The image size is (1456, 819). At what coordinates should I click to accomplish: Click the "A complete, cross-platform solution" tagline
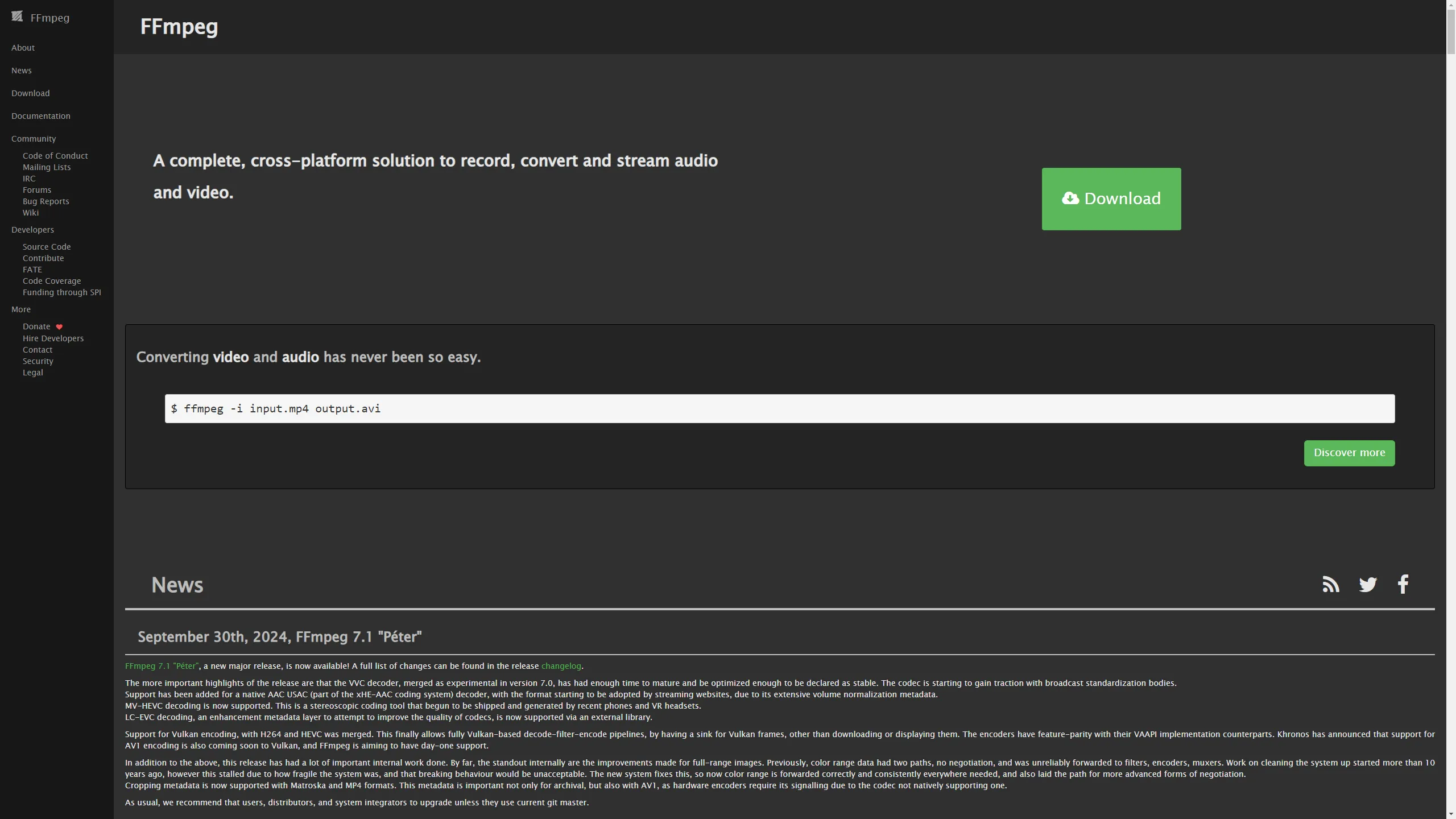click(436, 176)
